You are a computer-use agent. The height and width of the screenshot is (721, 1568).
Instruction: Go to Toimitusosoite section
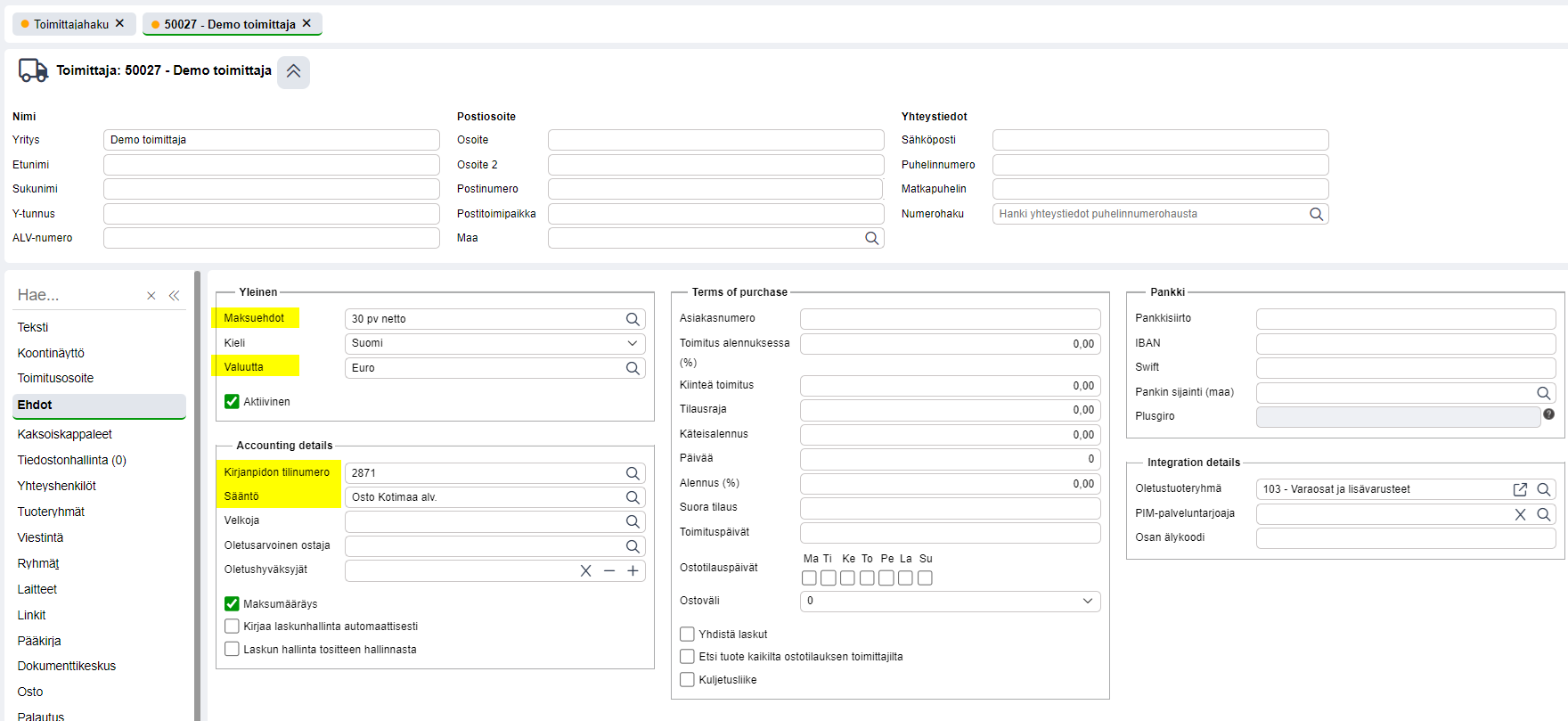pos(55,378)
